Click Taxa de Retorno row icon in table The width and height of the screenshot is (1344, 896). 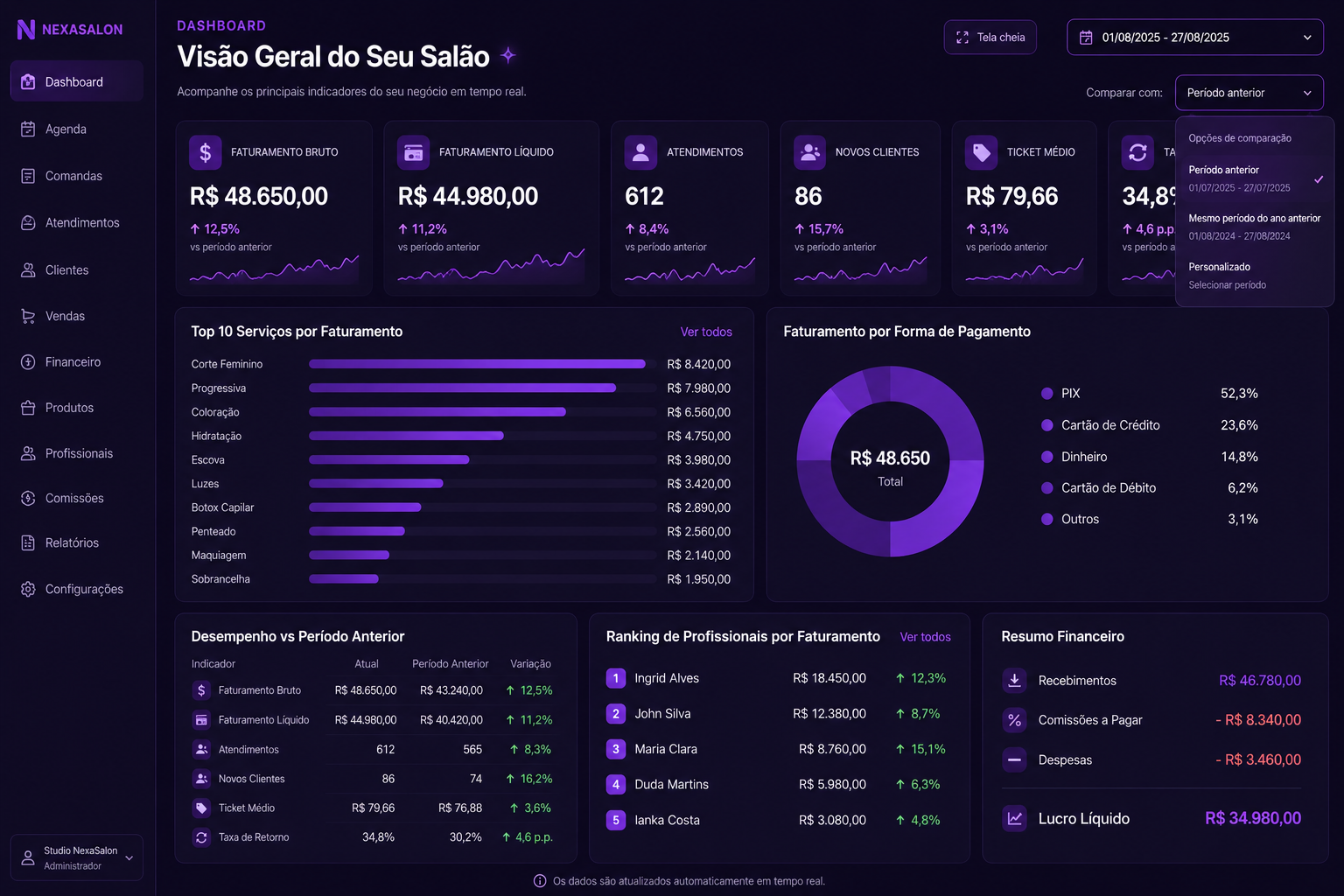pos(201,837)
